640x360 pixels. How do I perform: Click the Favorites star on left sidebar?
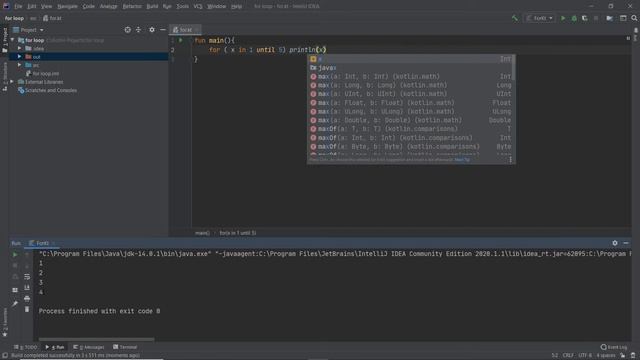click(x=5, y=335)
